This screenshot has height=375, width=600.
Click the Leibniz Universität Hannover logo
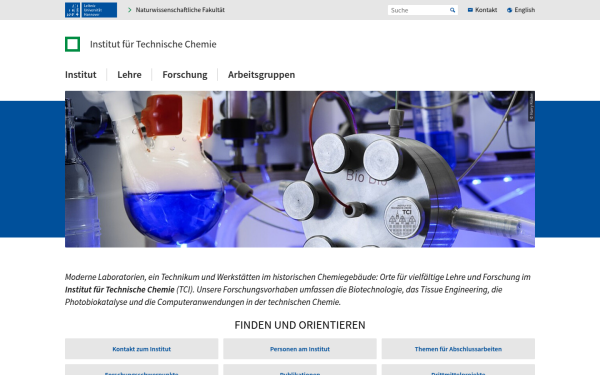click(x=91, y=10)
